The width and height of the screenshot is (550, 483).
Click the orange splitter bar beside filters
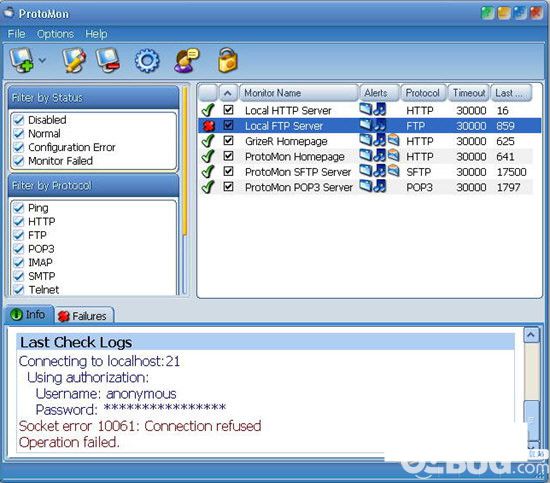[x=185, y=161]
